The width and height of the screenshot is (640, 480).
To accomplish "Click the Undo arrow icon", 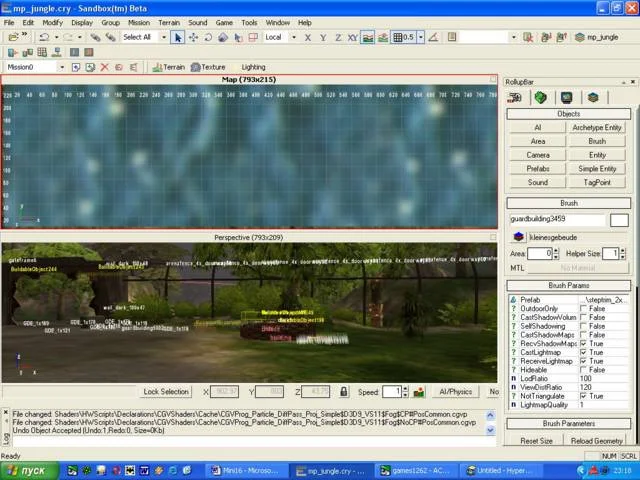I will click(x=44, y=37).
